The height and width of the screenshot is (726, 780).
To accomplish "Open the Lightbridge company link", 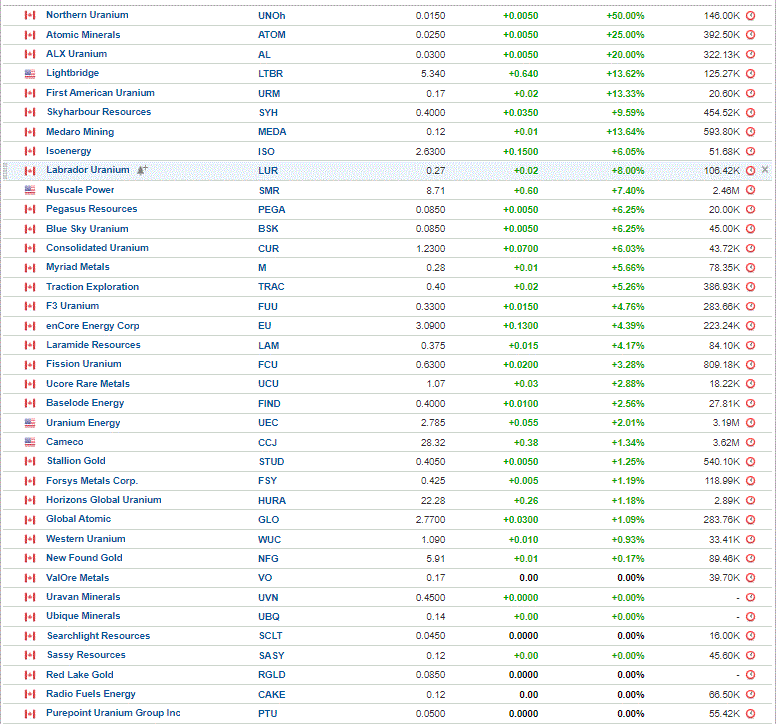I will (x=73, y=73).
